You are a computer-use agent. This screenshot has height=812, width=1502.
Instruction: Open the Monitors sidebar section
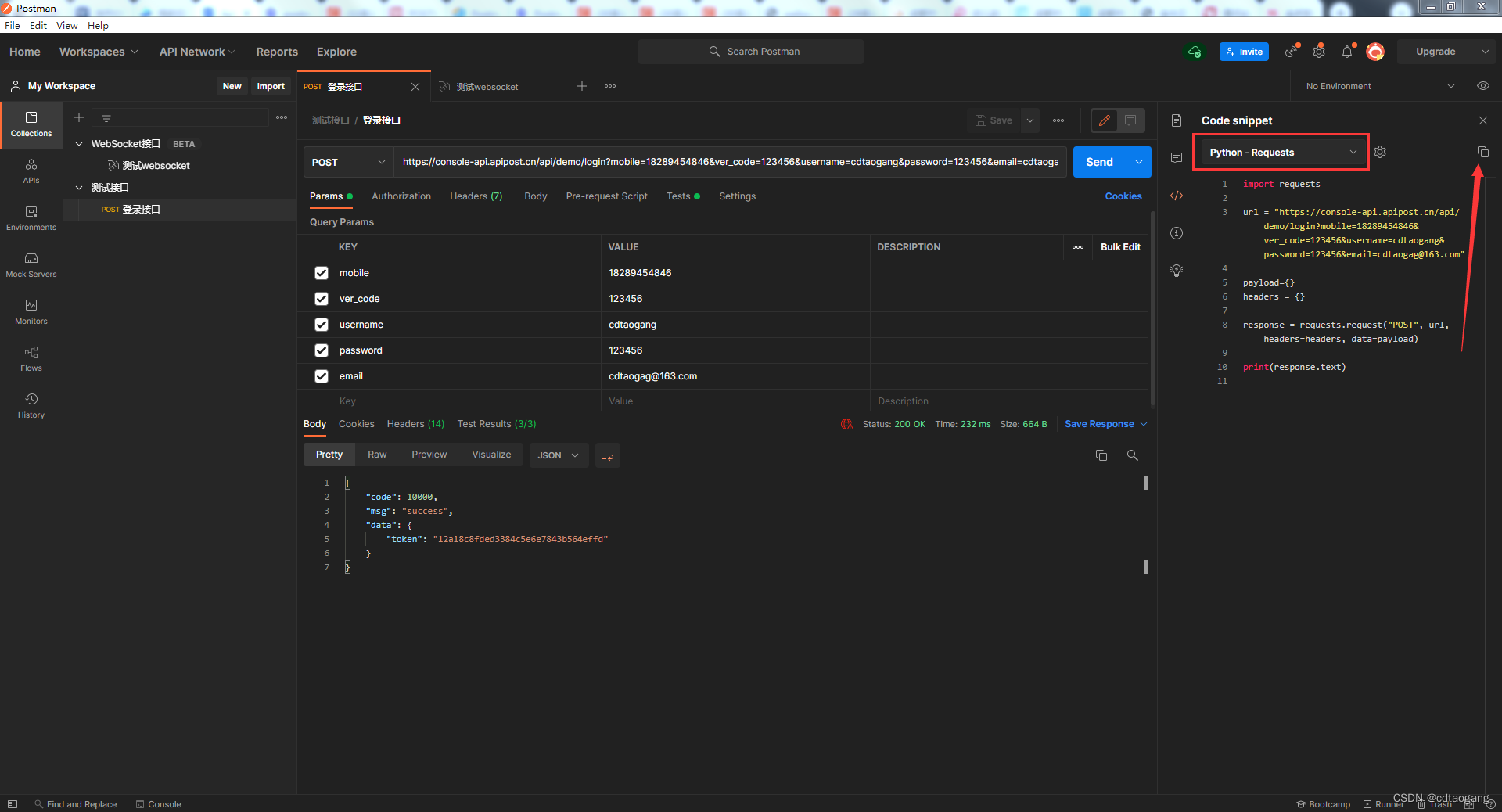(31, 312)
